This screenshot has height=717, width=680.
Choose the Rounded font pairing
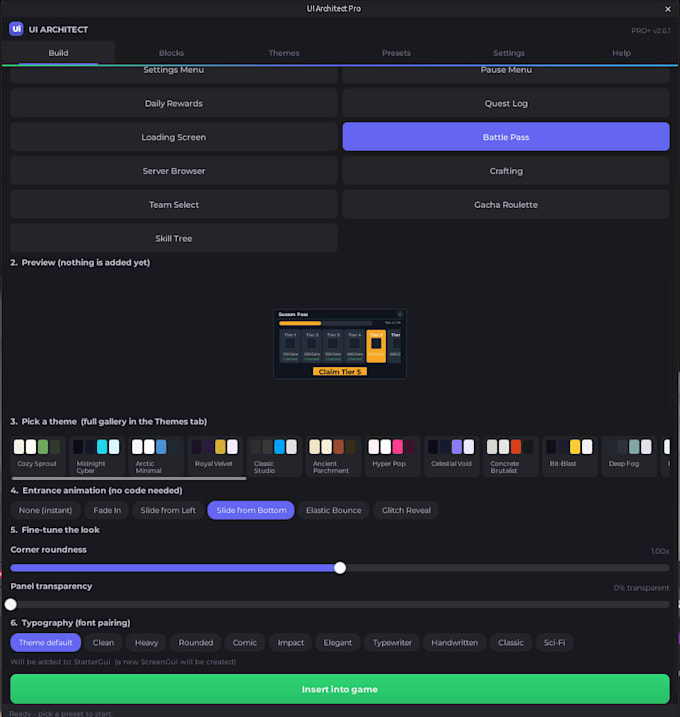point(196,642)
